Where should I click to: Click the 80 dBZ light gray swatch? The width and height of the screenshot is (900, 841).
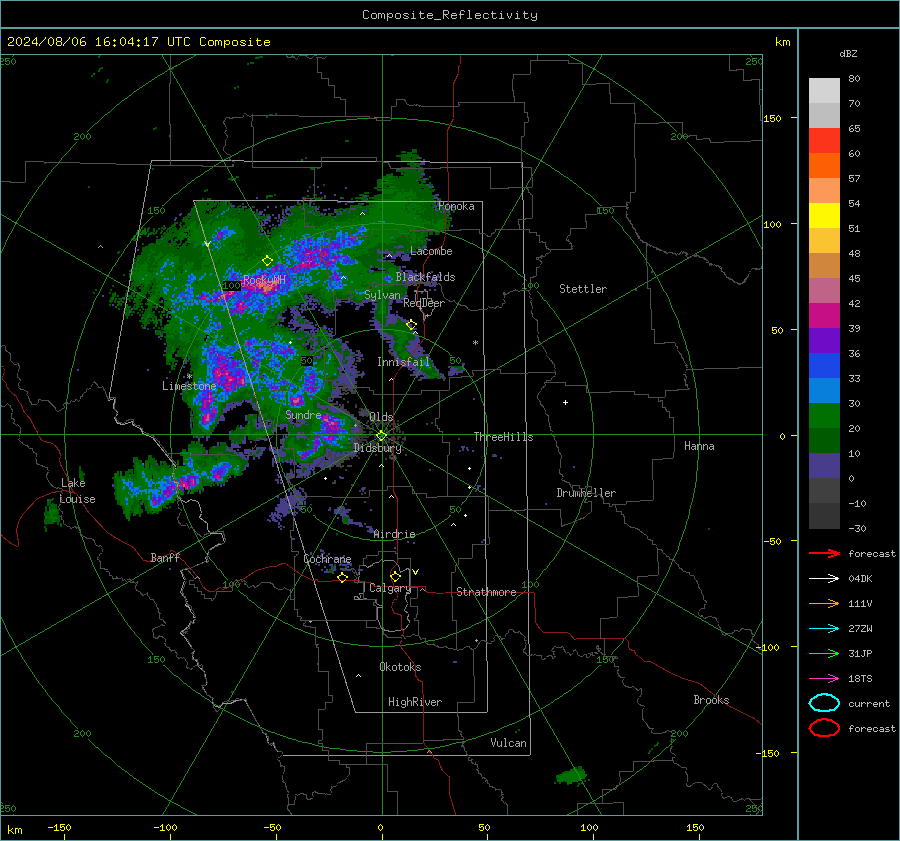[824, 90]
